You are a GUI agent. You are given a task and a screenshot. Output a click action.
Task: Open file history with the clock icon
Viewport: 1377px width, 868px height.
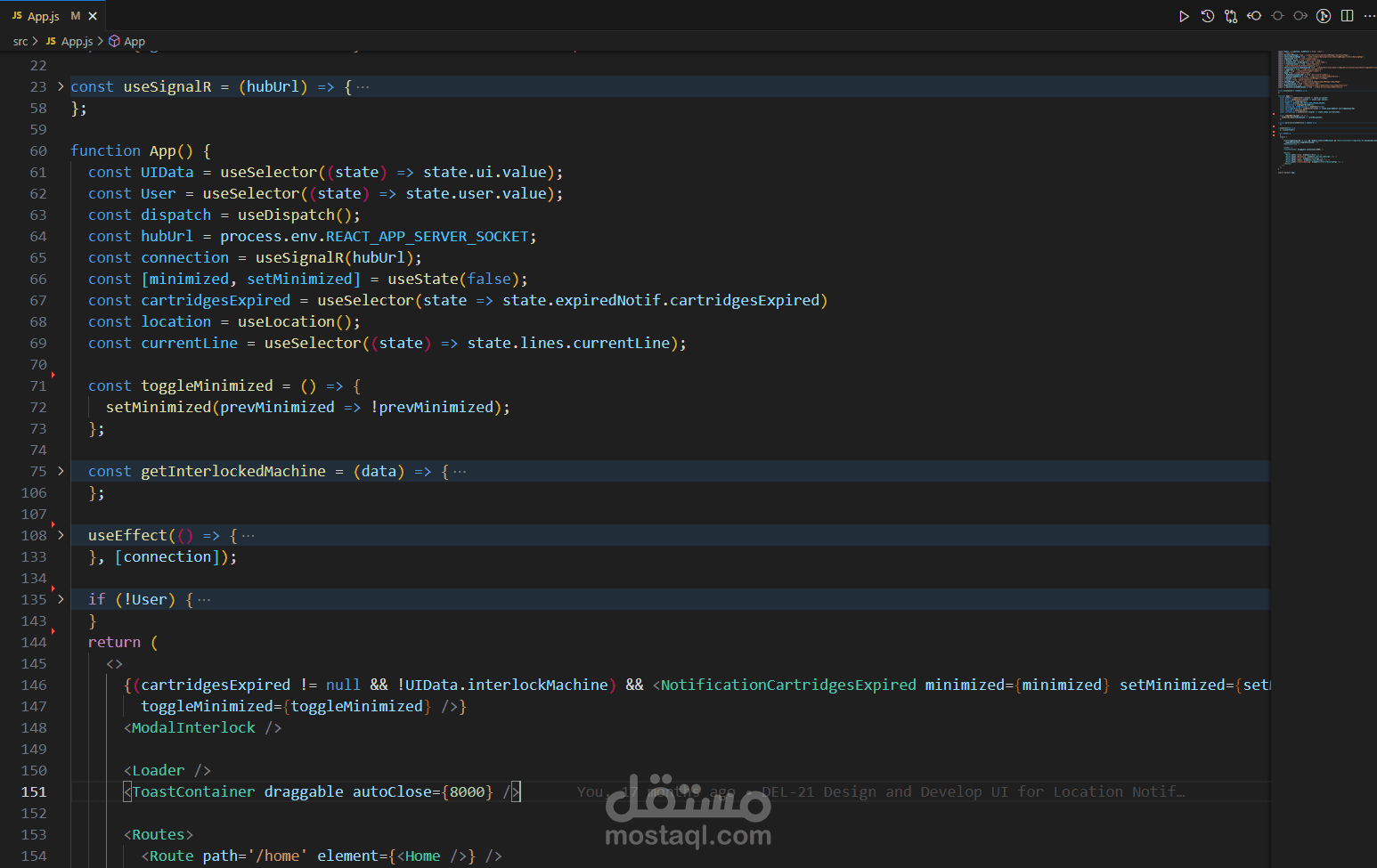coord(1207,16)
